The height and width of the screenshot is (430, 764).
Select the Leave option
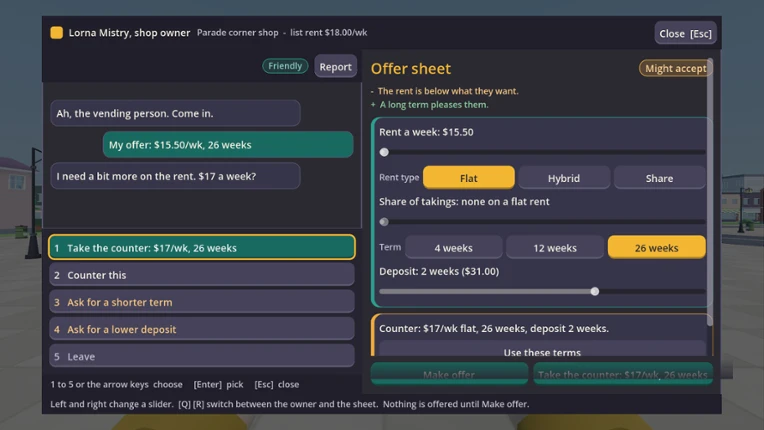(202, 356)
